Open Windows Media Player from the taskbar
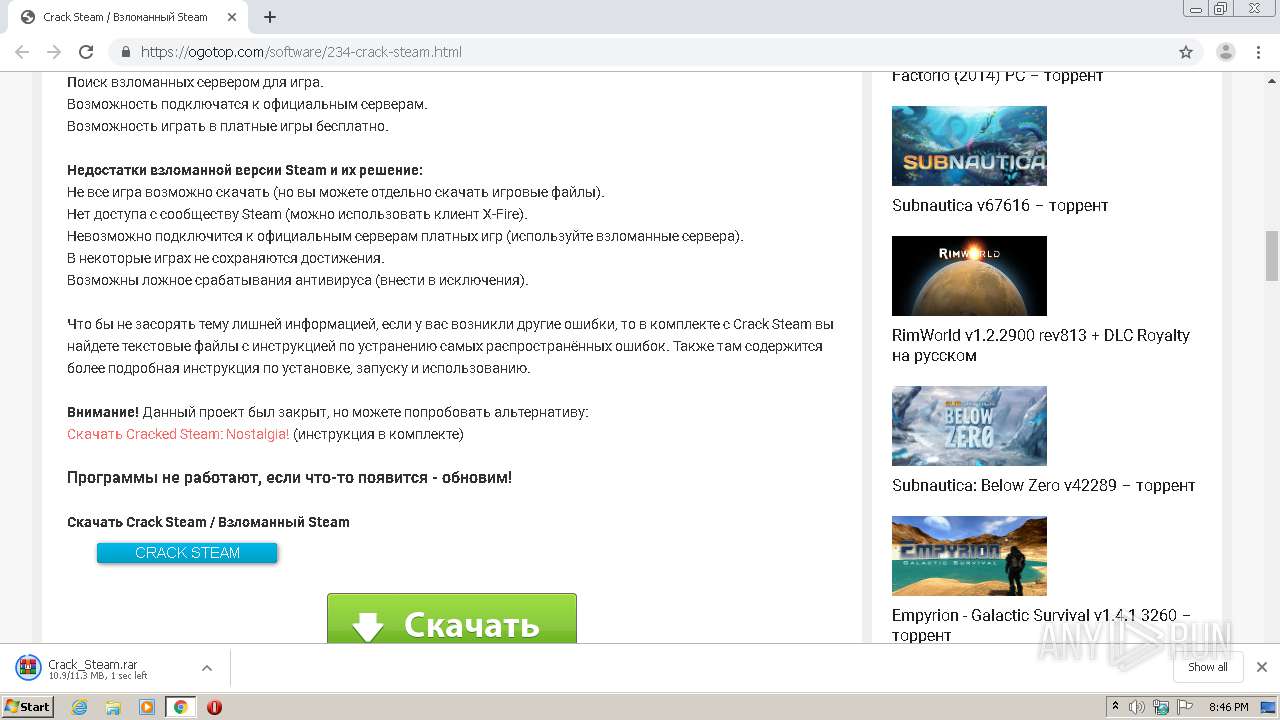 point(147,707)
